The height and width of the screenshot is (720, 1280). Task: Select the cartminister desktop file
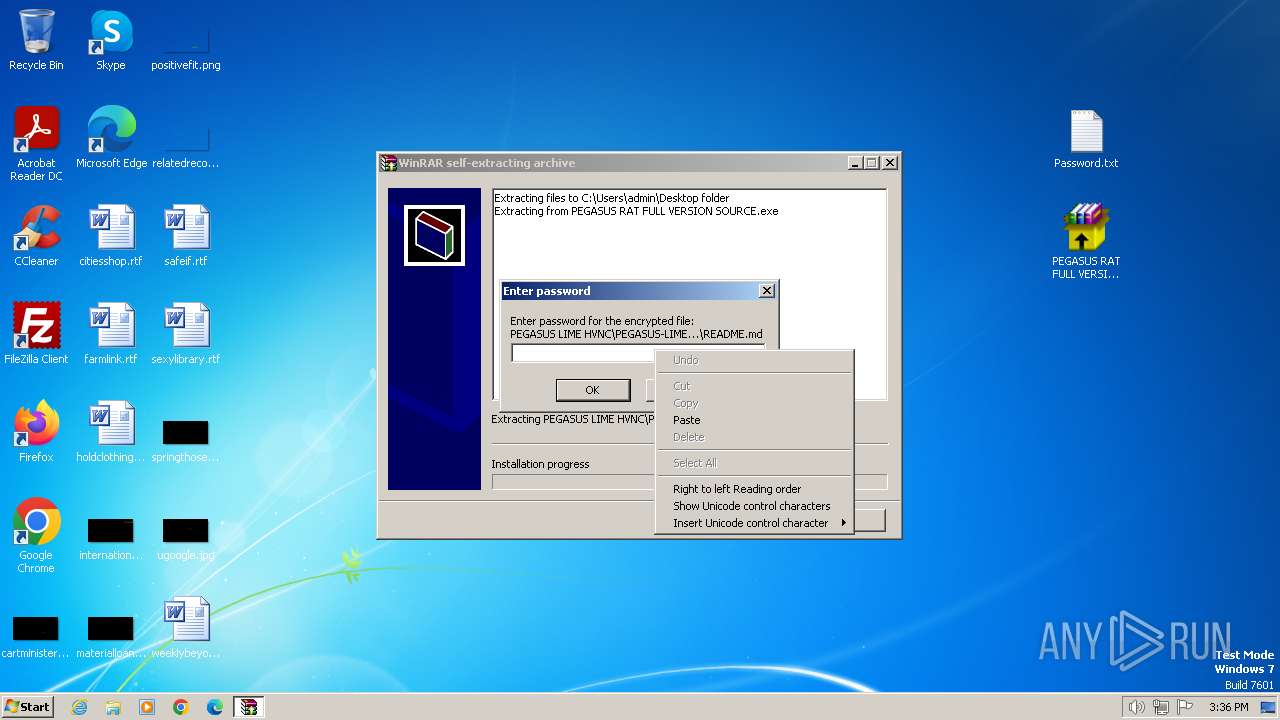(x=36, y=635)
